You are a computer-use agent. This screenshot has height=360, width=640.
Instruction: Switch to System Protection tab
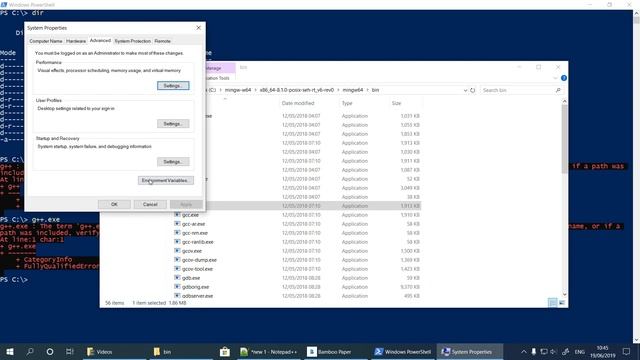point(133,41)
